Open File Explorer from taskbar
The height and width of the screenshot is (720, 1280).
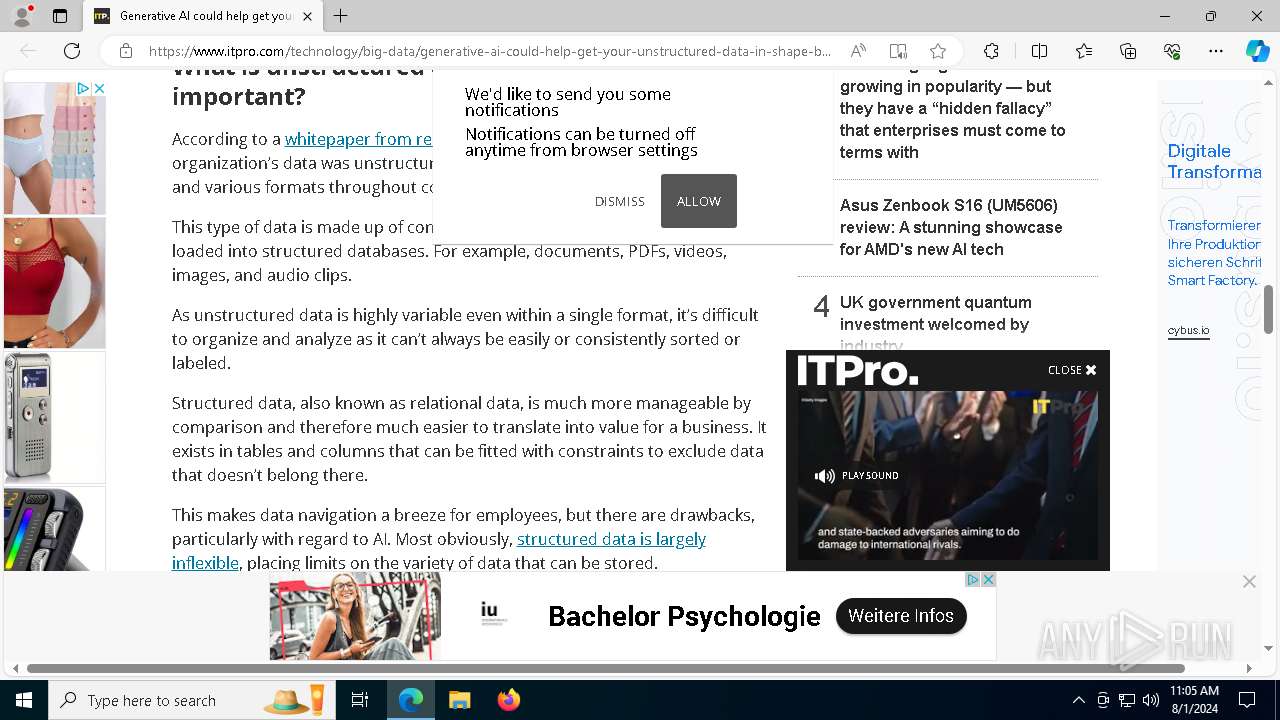click(x=459, y=700)
